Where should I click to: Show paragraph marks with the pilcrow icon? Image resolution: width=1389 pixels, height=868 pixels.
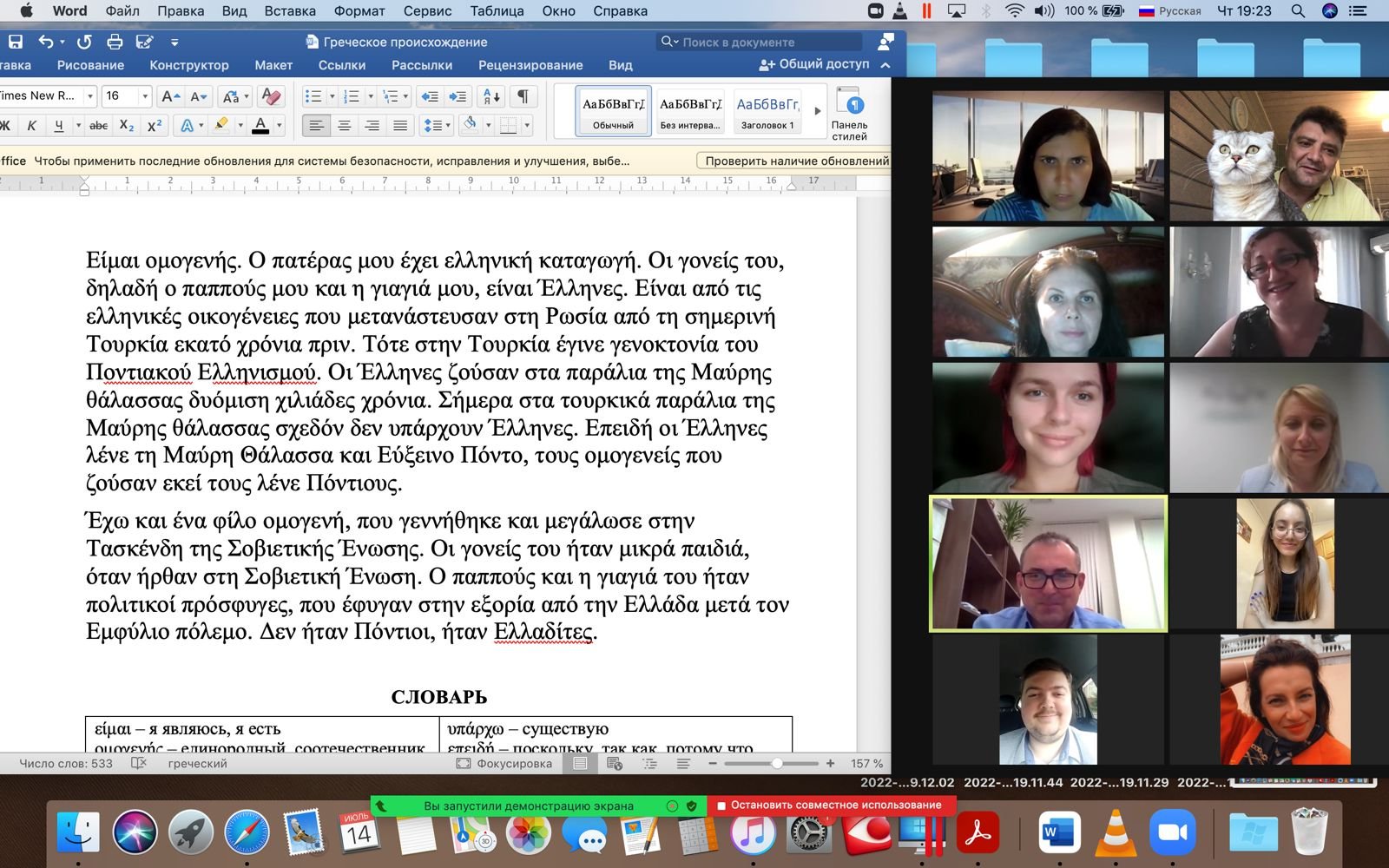click(523, 96)
